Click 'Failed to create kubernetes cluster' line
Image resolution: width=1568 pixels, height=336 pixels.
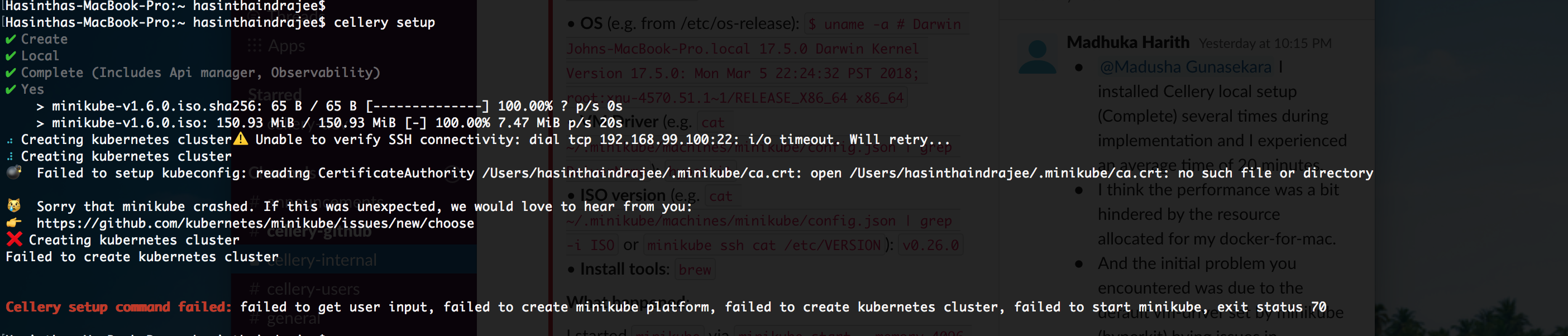[142, 257]
